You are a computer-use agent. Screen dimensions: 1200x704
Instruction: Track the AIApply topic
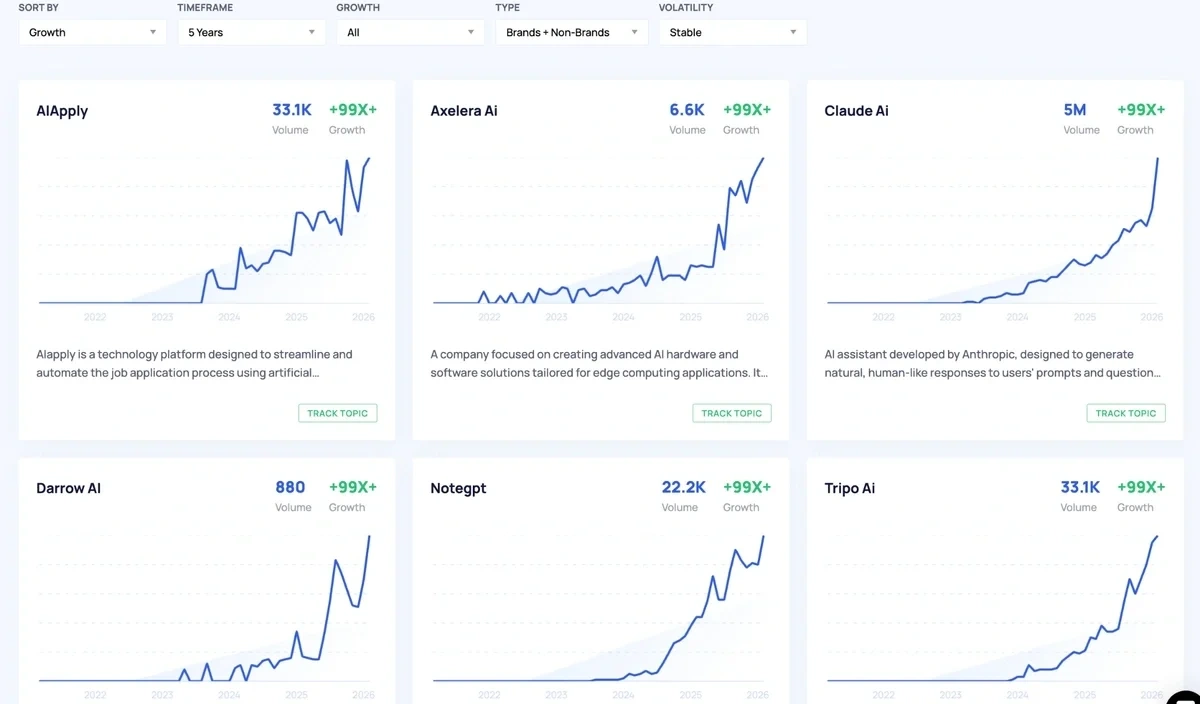pyautogui.click(x=337, y=413)
